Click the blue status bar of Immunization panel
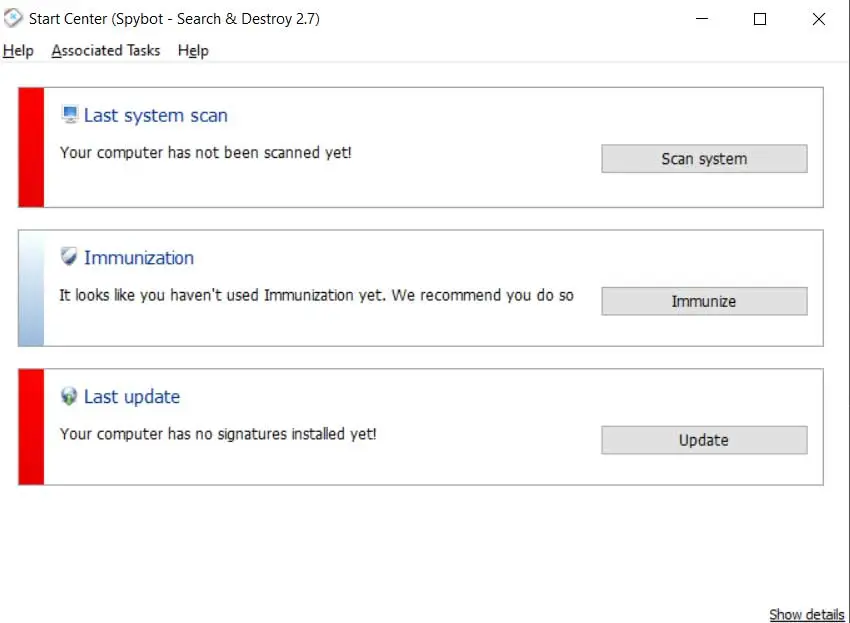Image resolution: width=850 pixels, height=623 pixels. (31, 288)
